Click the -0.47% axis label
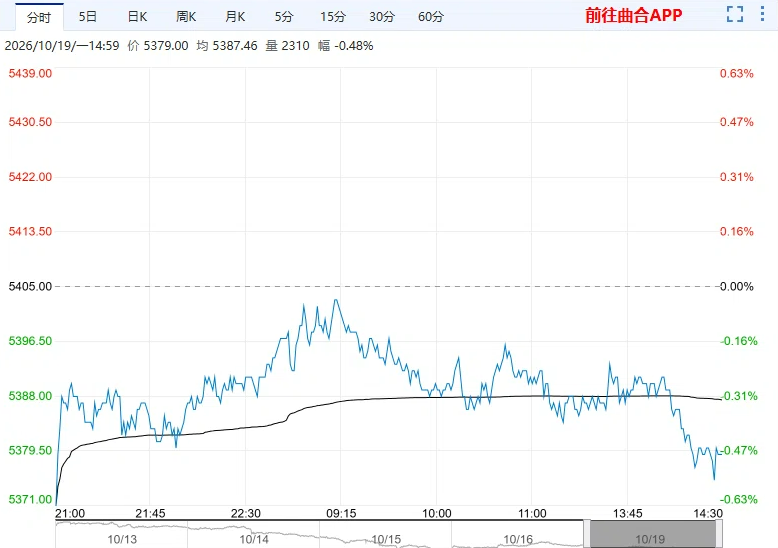The width and height of the screenshot is (778, 548). pyautogui.click(x=739, y=450)
